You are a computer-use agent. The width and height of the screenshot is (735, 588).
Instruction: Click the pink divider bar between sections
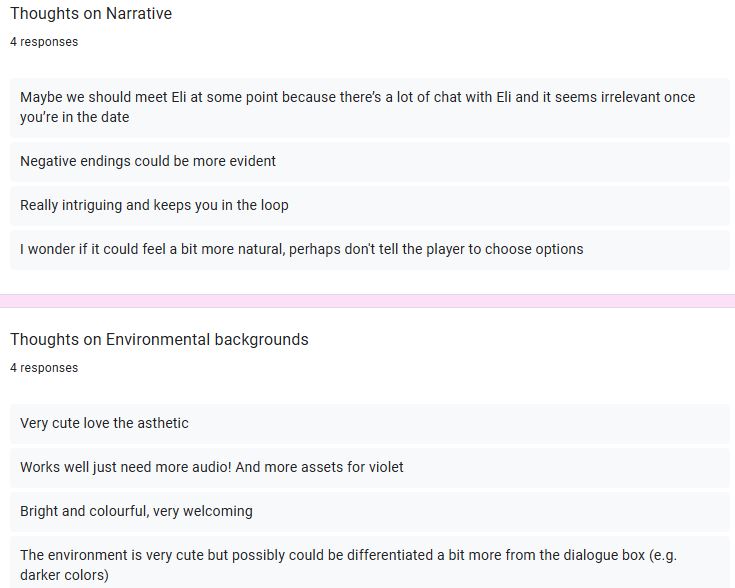[368, 301]
